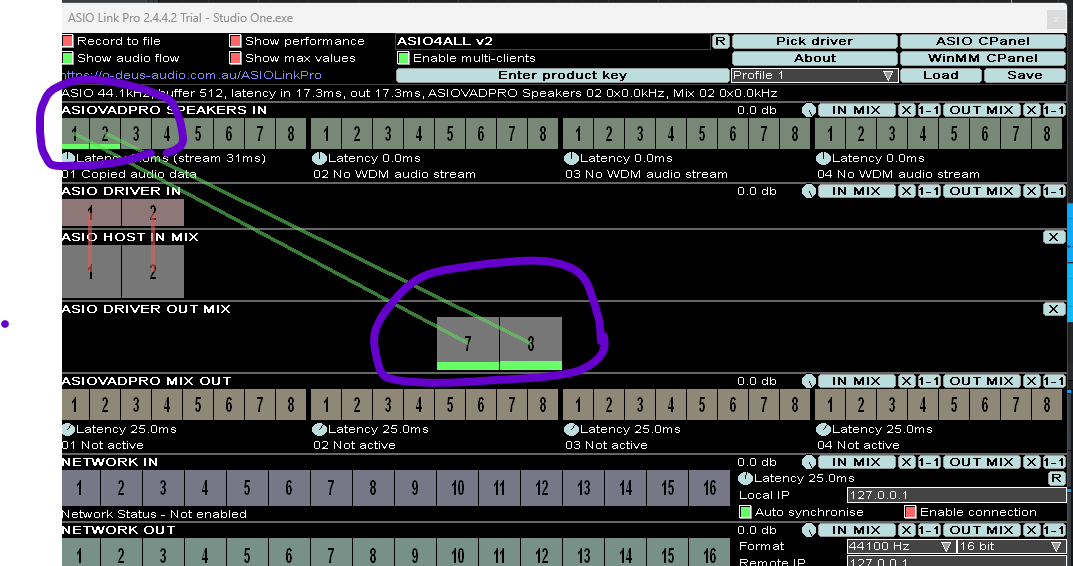Clear OUT MIX routing on ASIOVADPRO MIX OUT row
Screen dimensions: 1073x566
coord(1031,381)
